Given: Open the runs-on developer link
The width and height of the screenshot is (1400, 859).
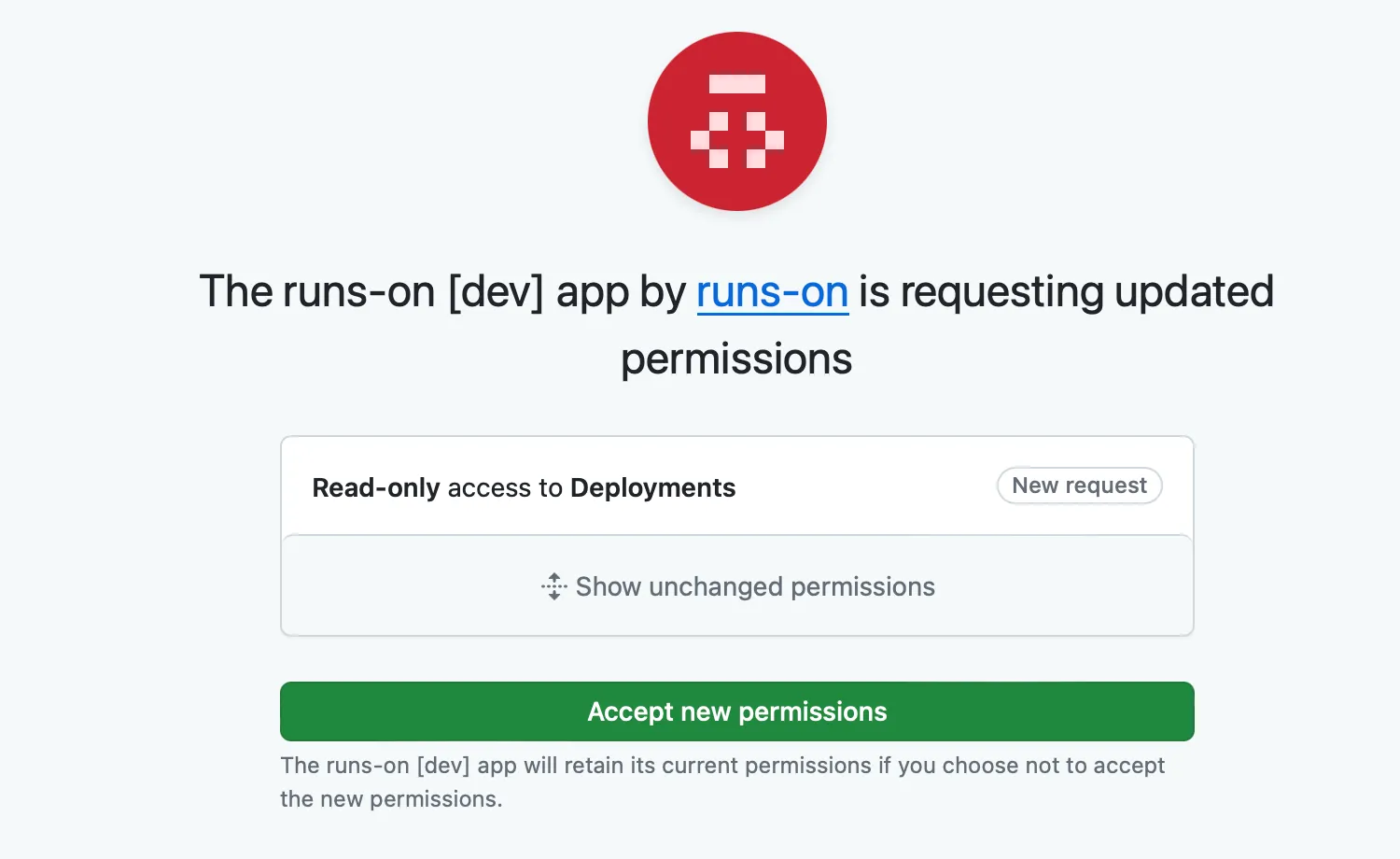Looking at the screenshot, I should (772, 292).
